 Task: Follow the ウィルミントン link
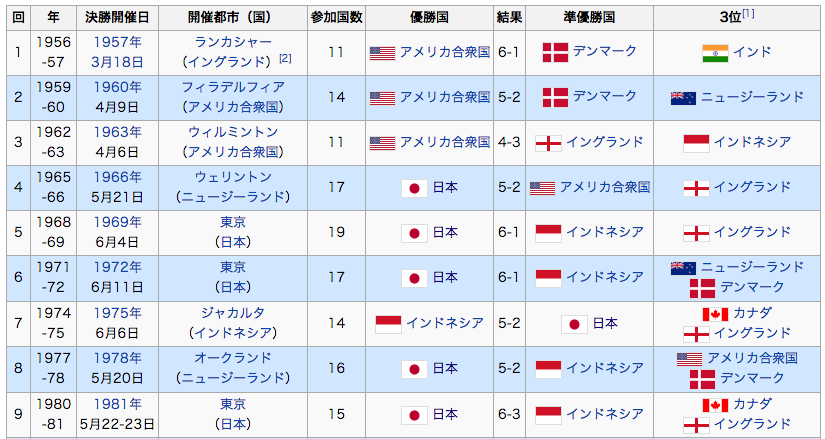[233, 132]
